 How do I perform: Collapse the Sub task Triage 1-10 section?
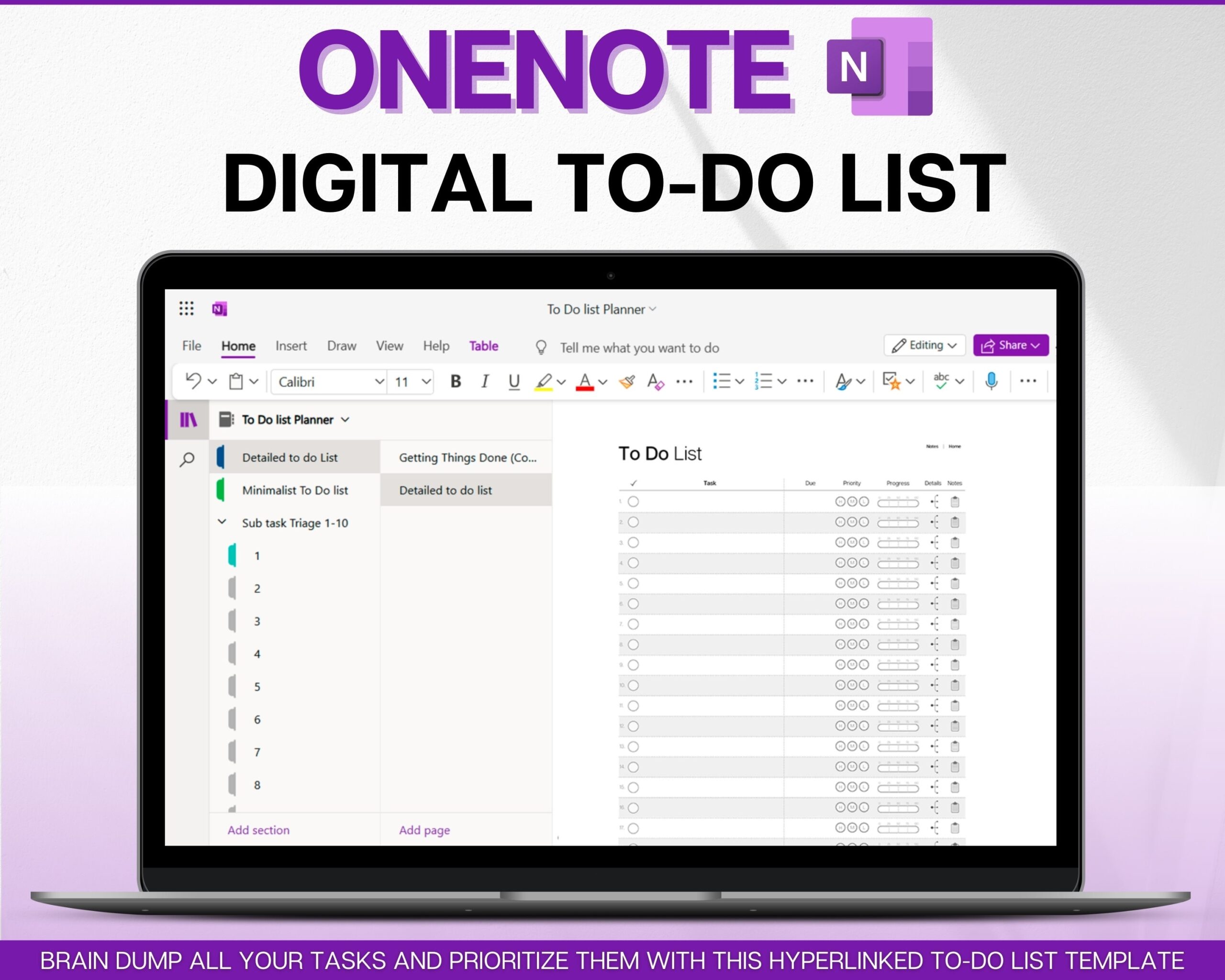222,523
